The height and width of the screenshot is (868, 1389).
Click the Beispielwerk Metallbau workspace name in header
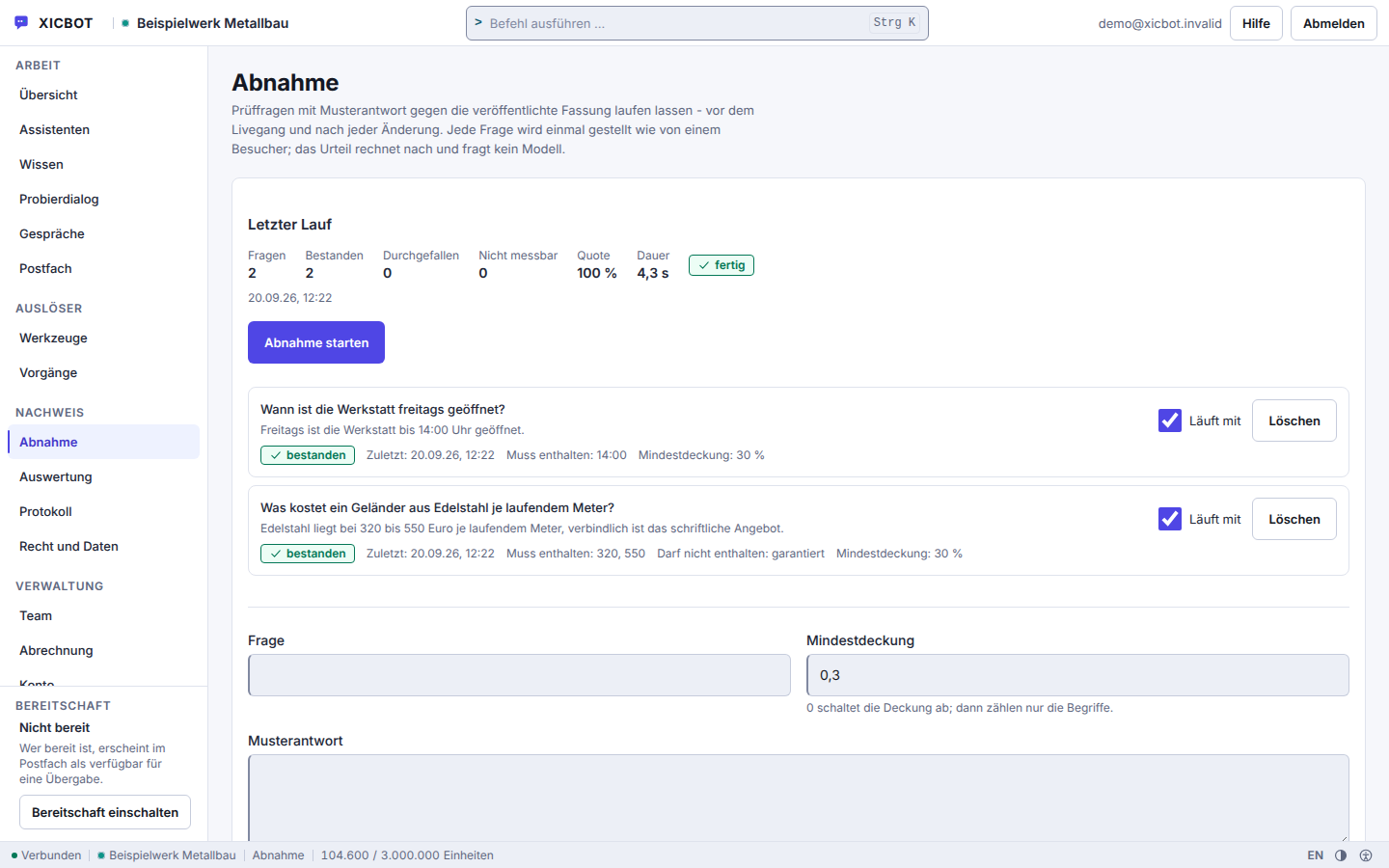pyautogui.click(x=212, y=23)
